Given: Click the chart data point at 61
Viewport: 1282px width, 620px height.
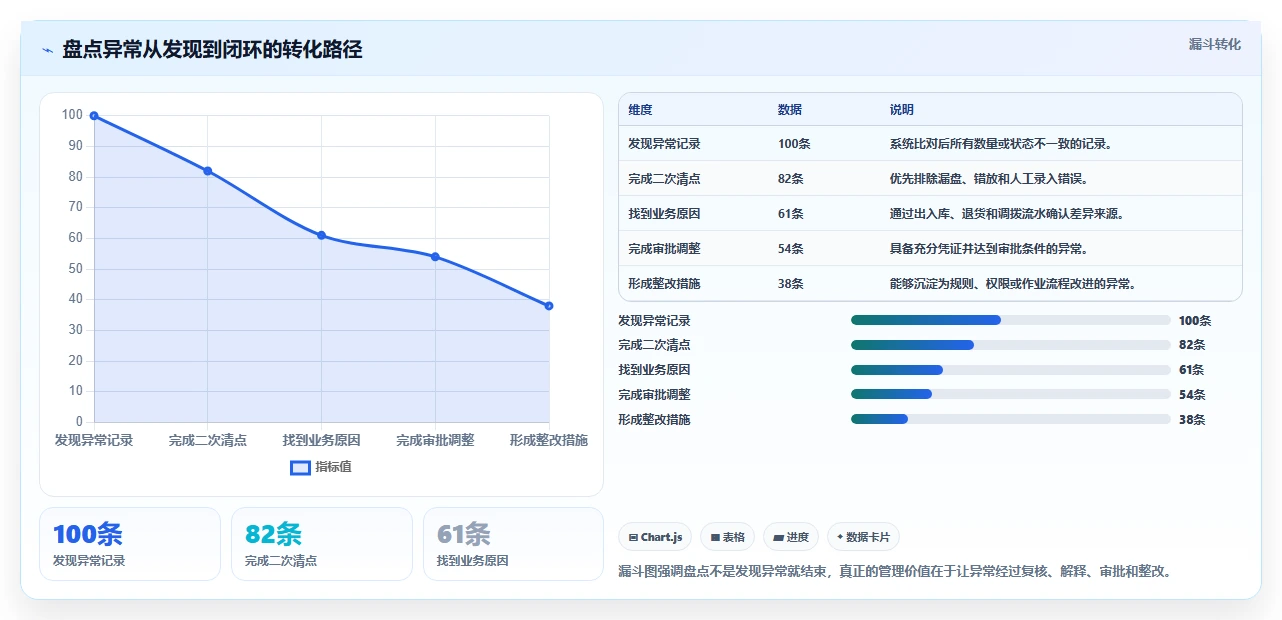Looking at the screenshot, I should 321,235.
